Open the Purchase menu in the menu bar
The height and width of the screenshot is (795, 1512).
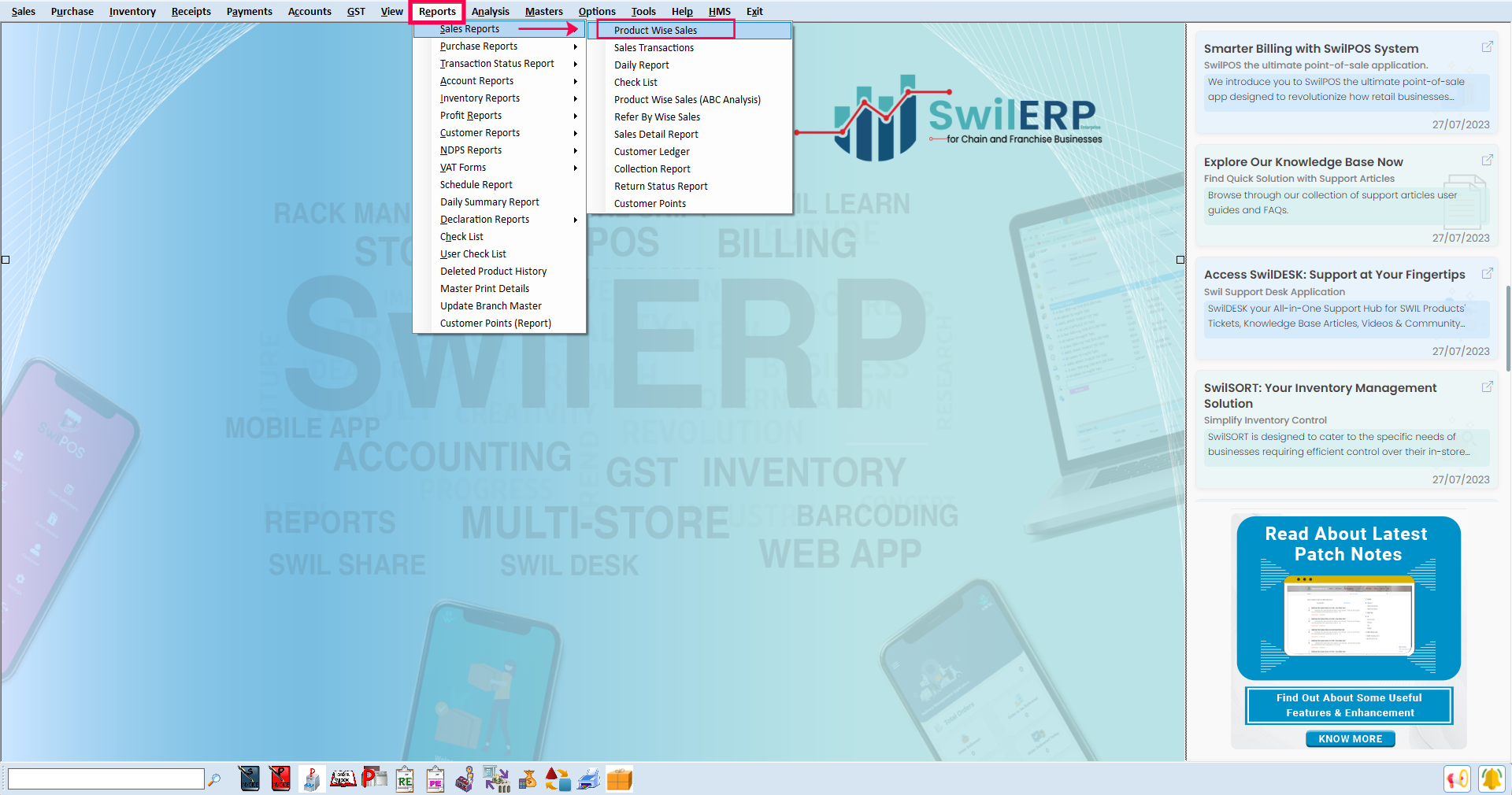(x=72, y=11)
